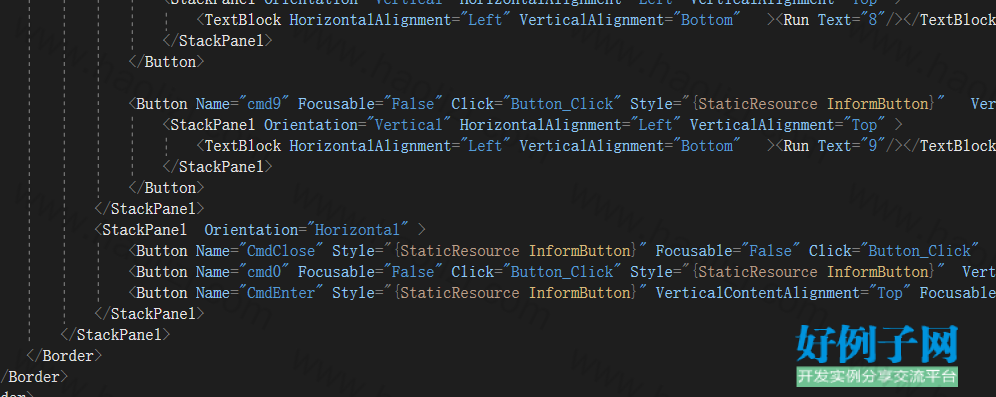Click "Focusable" attribute on the CmdClose line
Screen dimensions: 996x397
click(694, 251)
